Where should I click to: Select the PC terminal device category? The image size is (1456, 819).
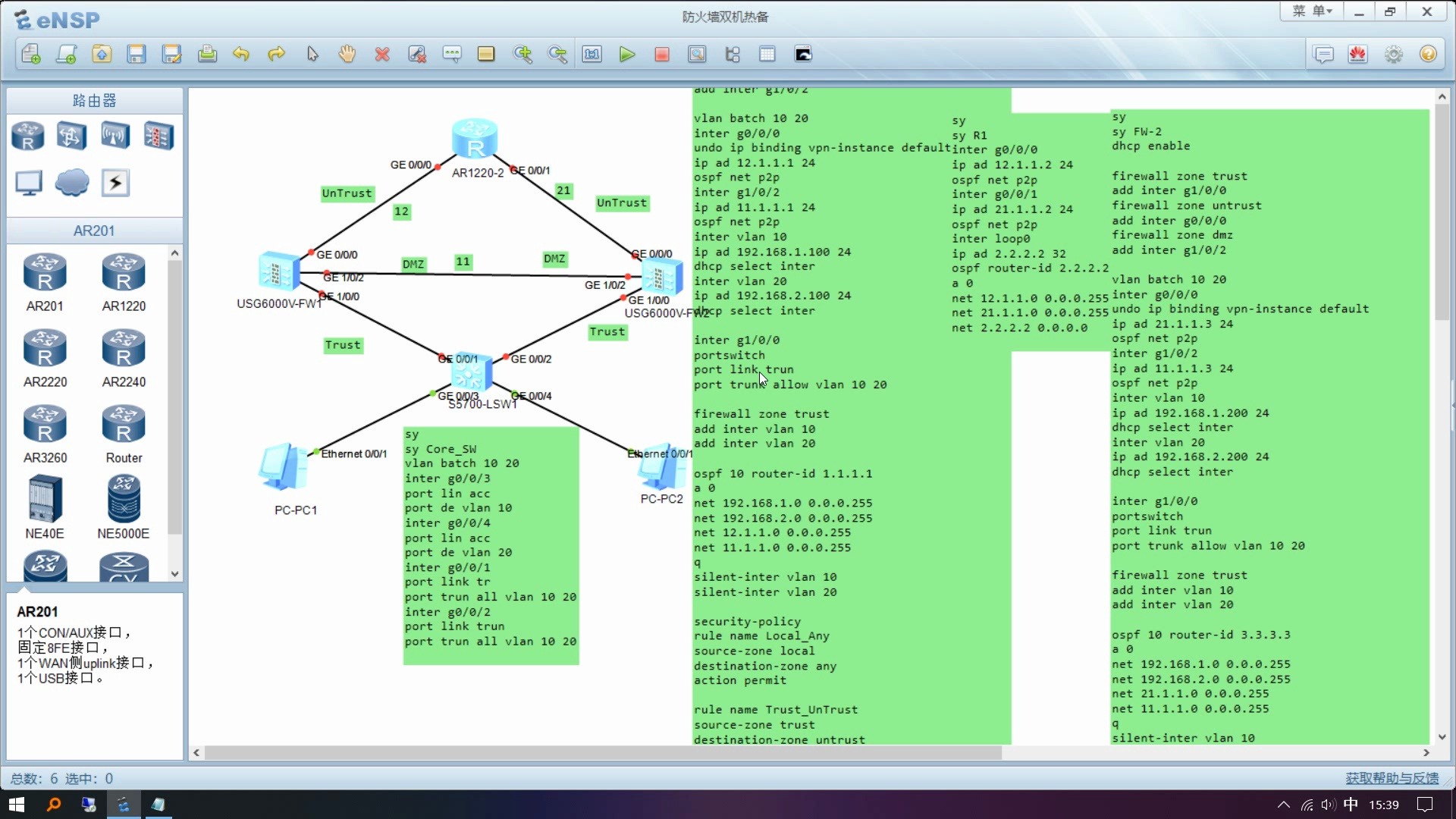click(x=29, y=183)
